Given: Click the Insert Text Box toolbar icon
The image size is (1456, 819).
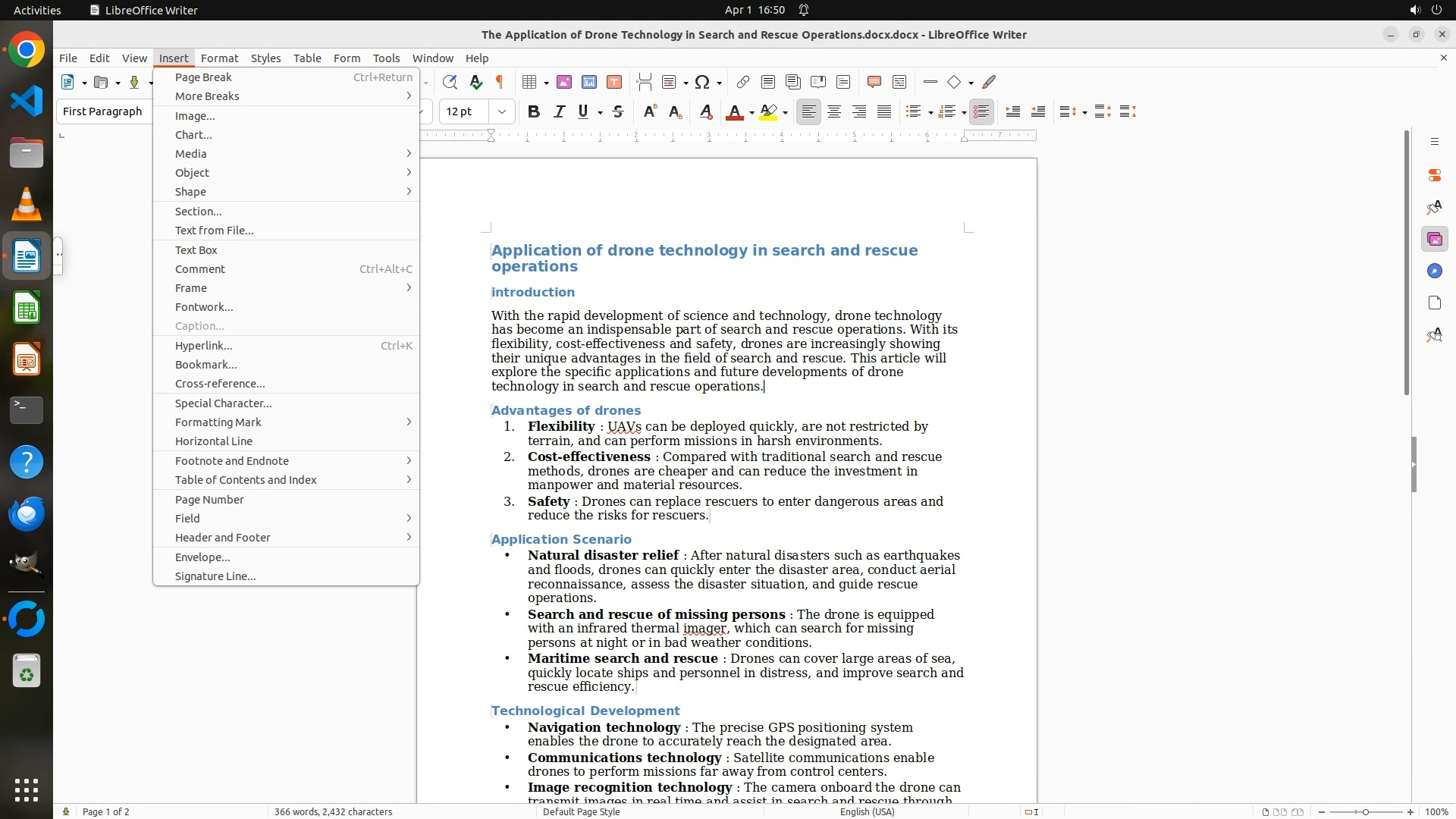Looking at the screenshot, I should (614, 82).
